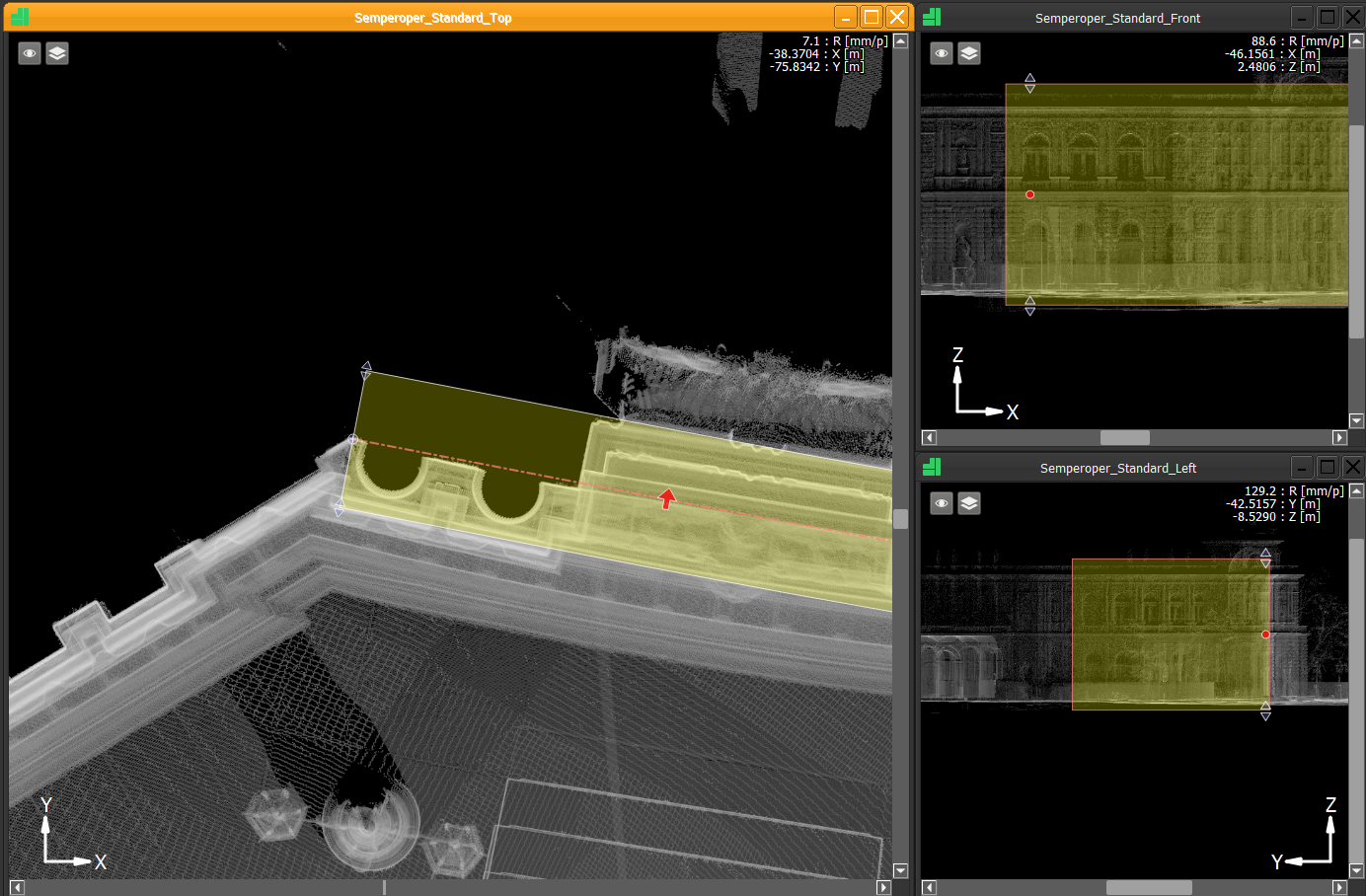Toggle eye visibility icon in Top view
This screenshot has width=1366, height=896.
pyautogui.click(x=30, y=53)
